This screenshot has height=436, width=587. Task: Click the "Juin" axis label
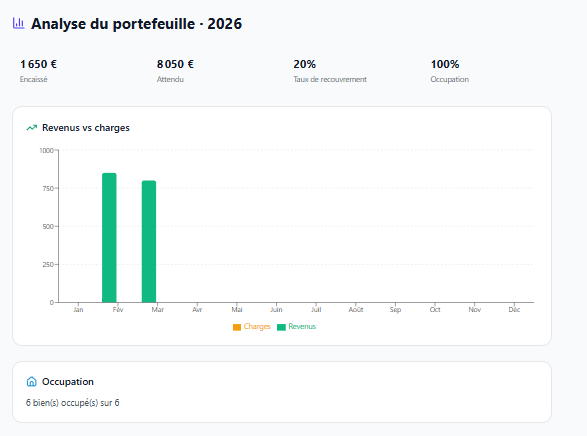point(276,310)
